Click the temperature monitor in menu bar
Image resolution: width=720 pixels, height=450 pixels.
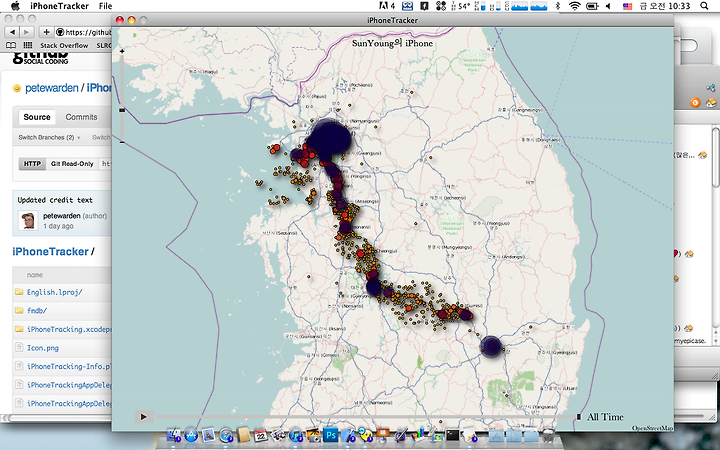(x=461, y=6)
